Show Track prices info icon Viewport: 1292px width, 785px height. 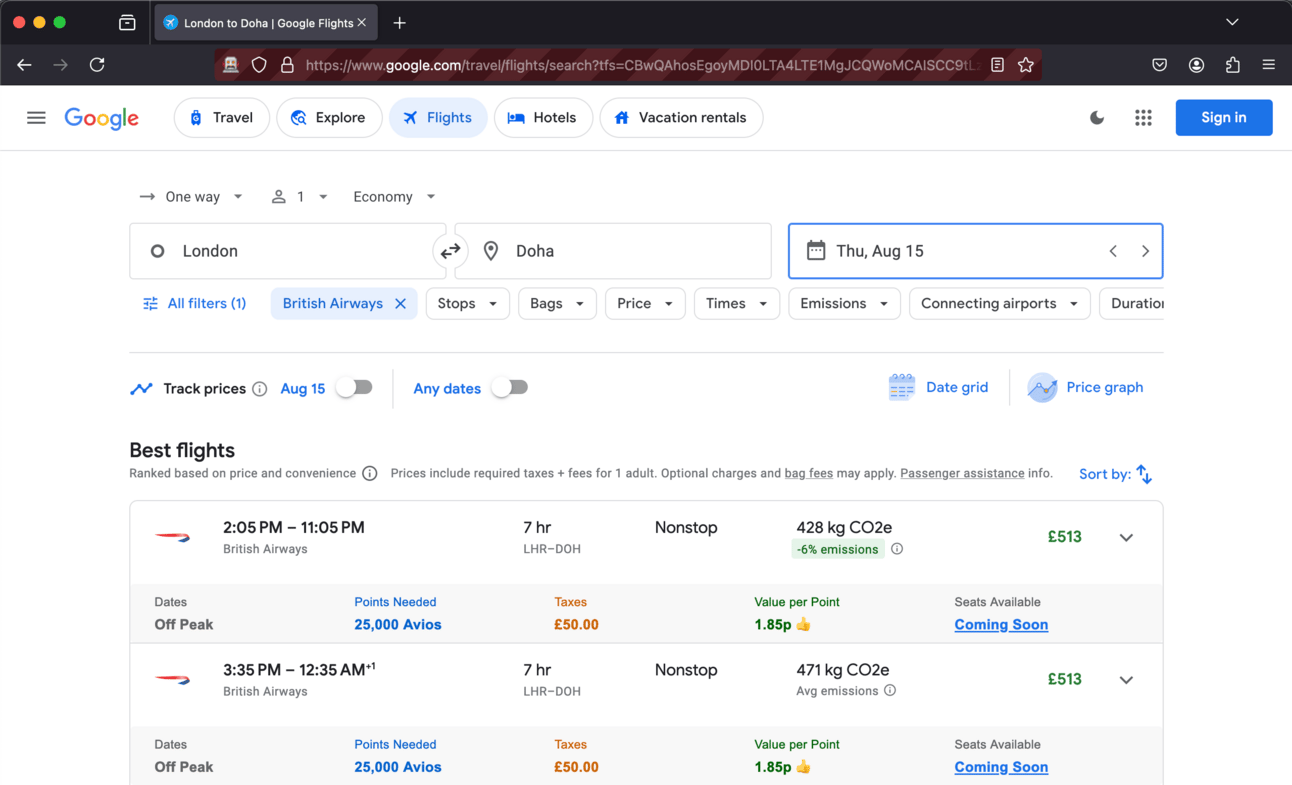click(260, 389)
